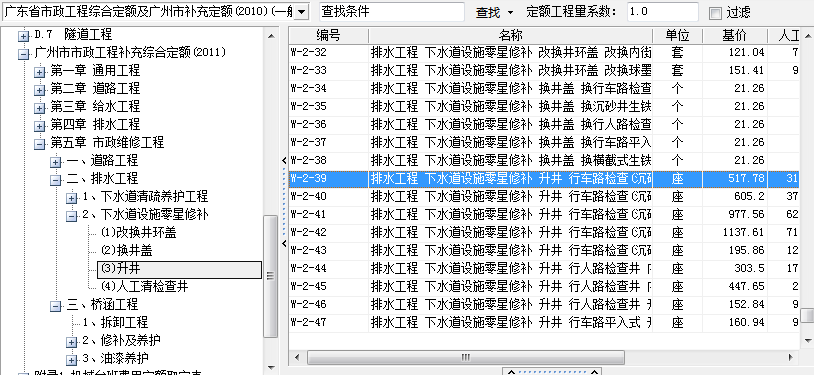
Task: Click the 查找 search button
Action: 488,12
